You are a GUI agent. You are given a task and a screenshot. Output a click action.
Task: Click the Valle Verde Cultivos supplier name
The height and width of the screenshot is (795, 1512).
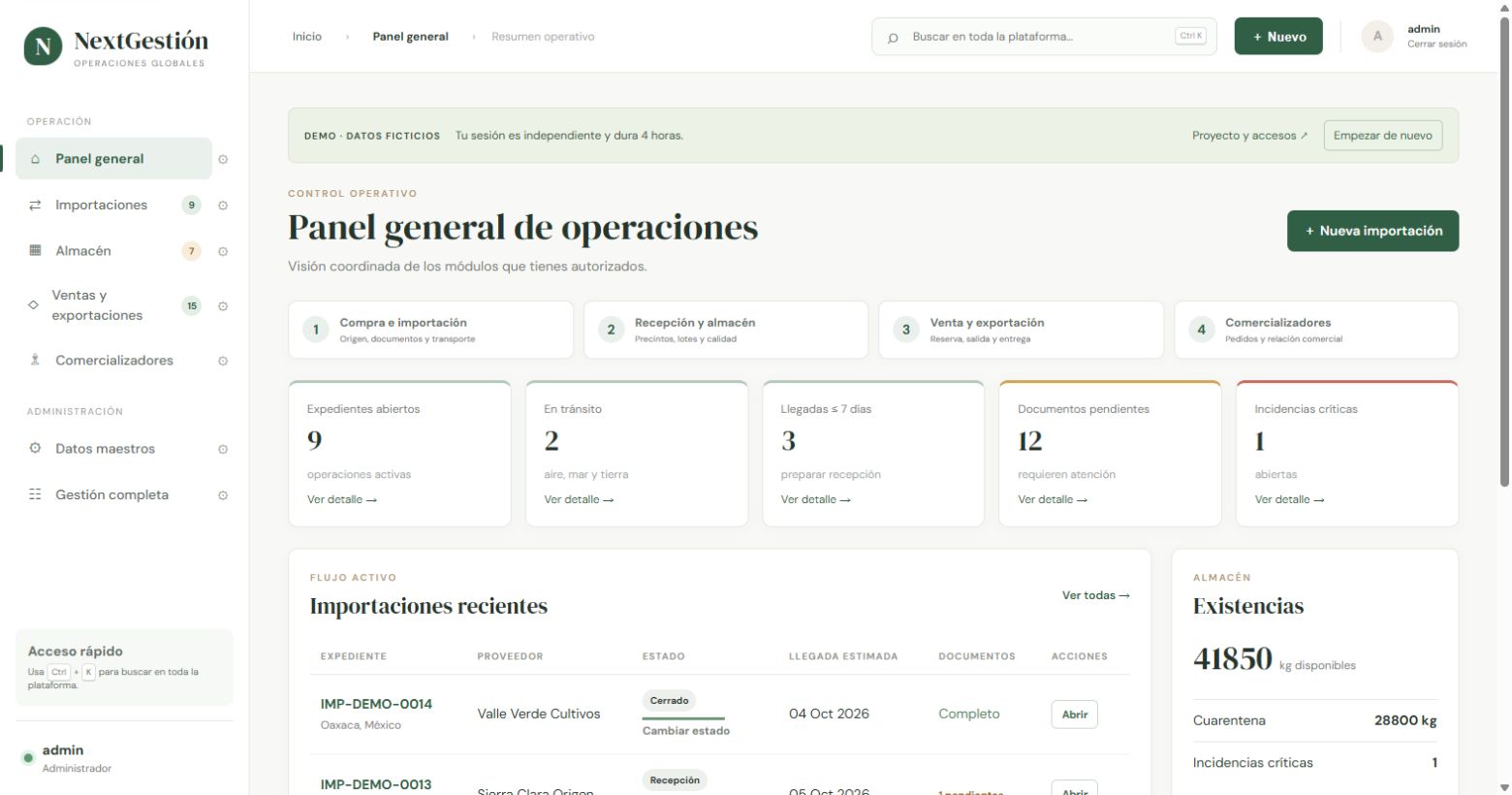tap(539, 714)
